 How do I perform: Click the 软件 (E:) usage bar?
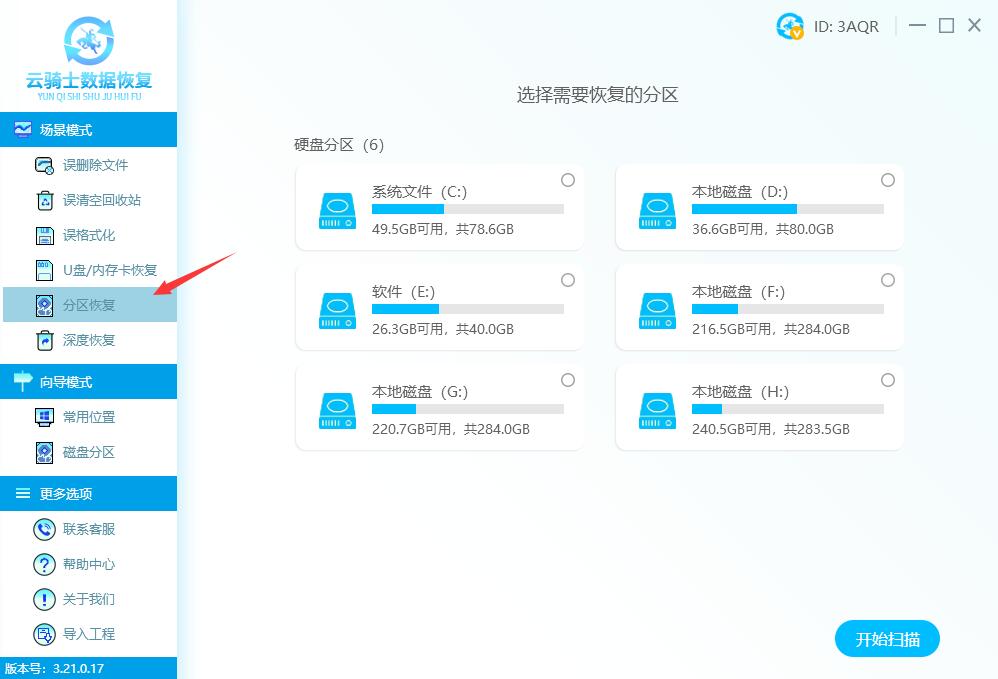tap(467, 309)
